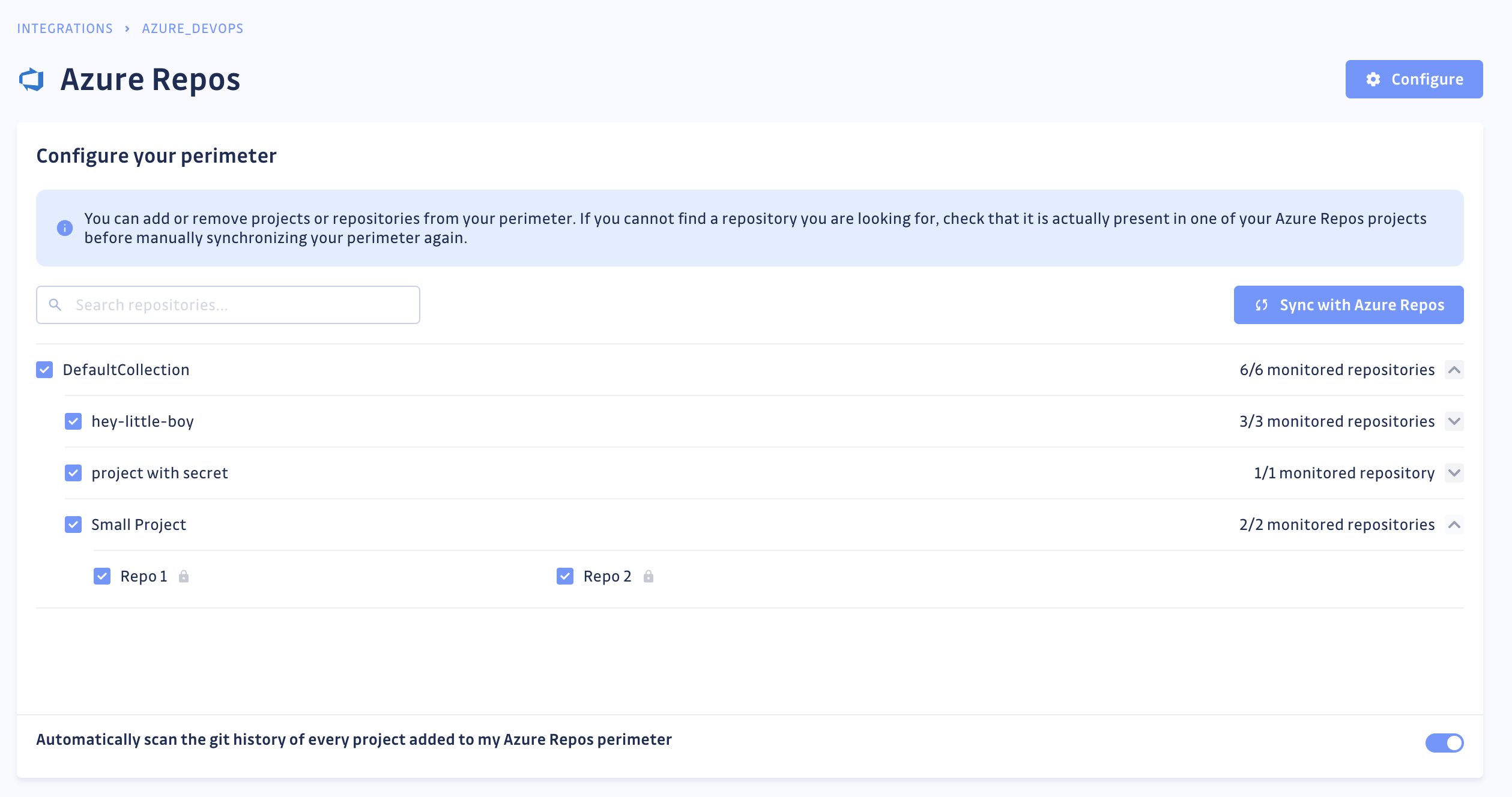Uncheck the DefaultCollection checkbox
This screenshot has width=1512, height=797.
pyautogui.click(x=44, y=370)
